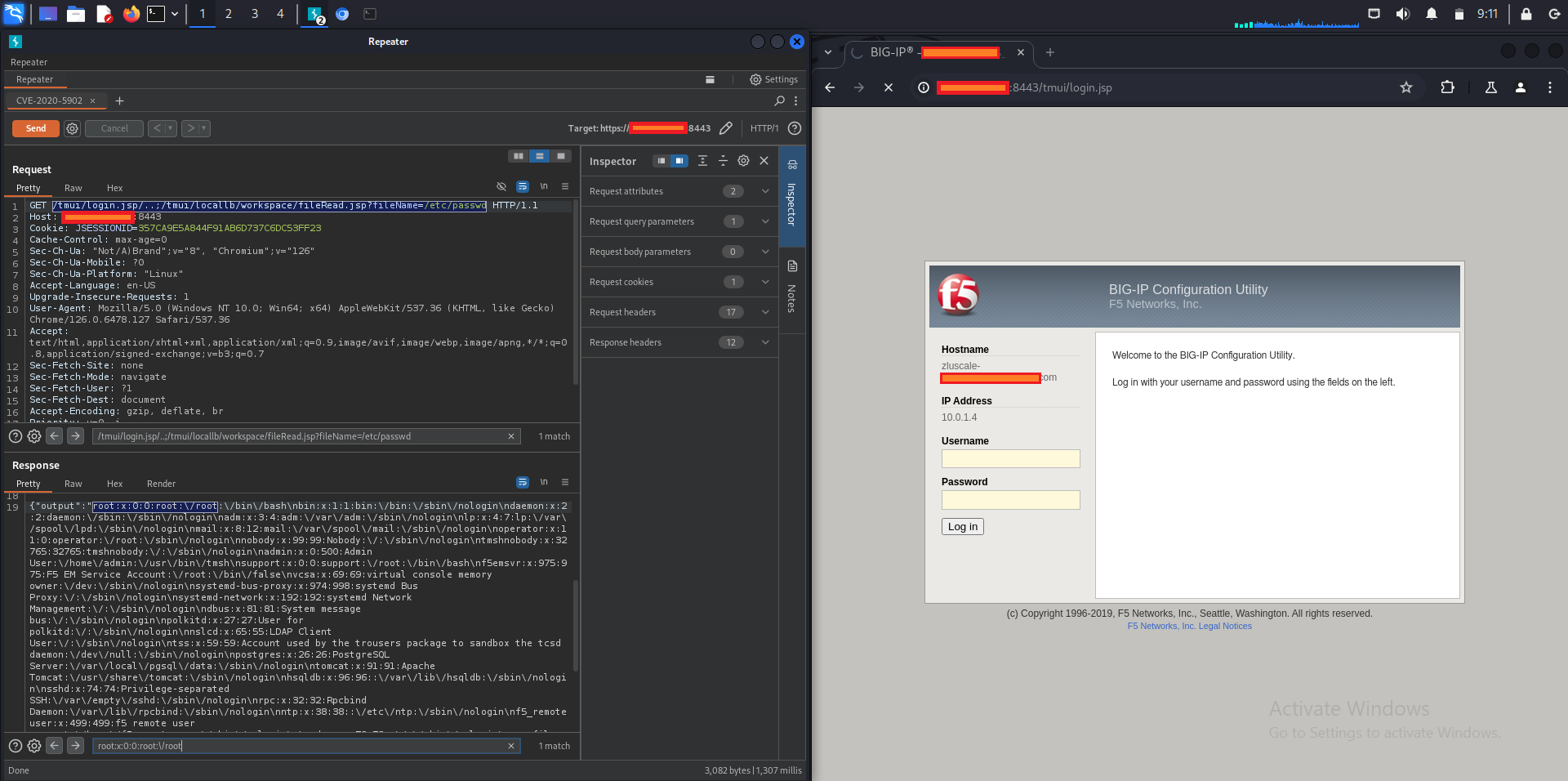
Task: Open help icon beside HTTP/1
Action: pyautogui.click(x=795, y=128)
